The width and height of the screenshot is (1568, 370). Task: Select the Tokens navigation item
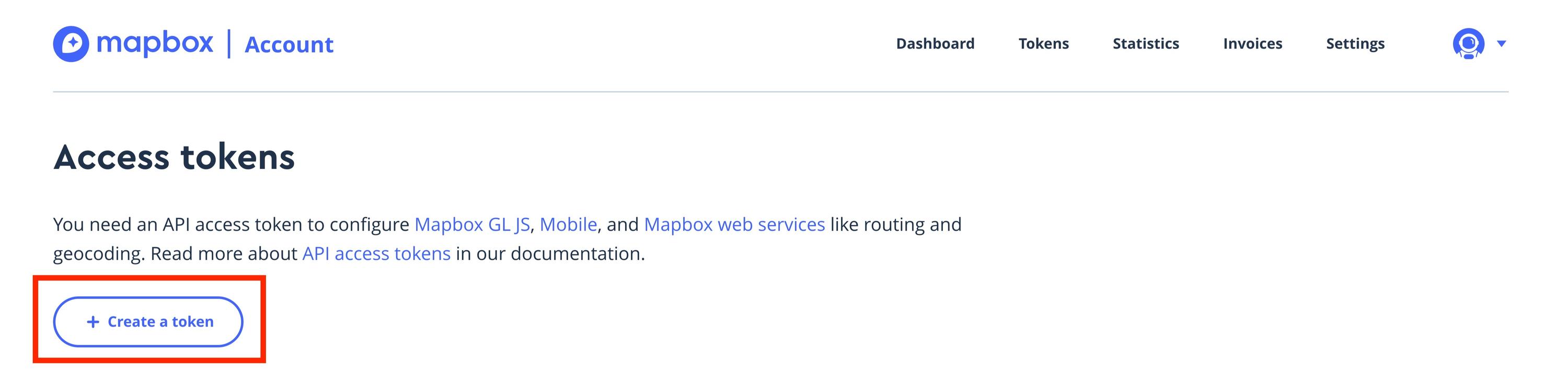point(1043,43)
